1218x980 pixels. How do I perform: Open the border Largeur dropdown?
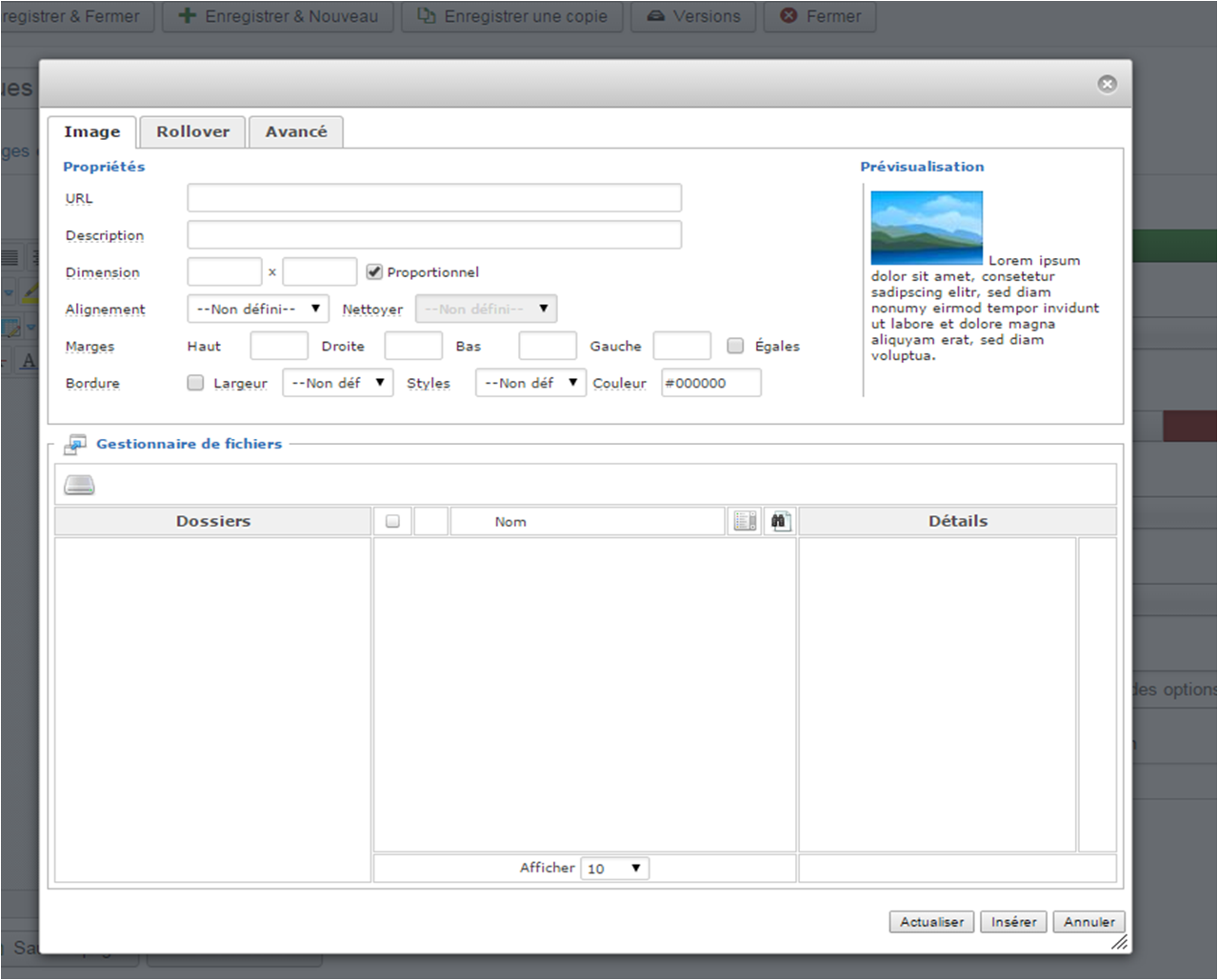[338, 383]
